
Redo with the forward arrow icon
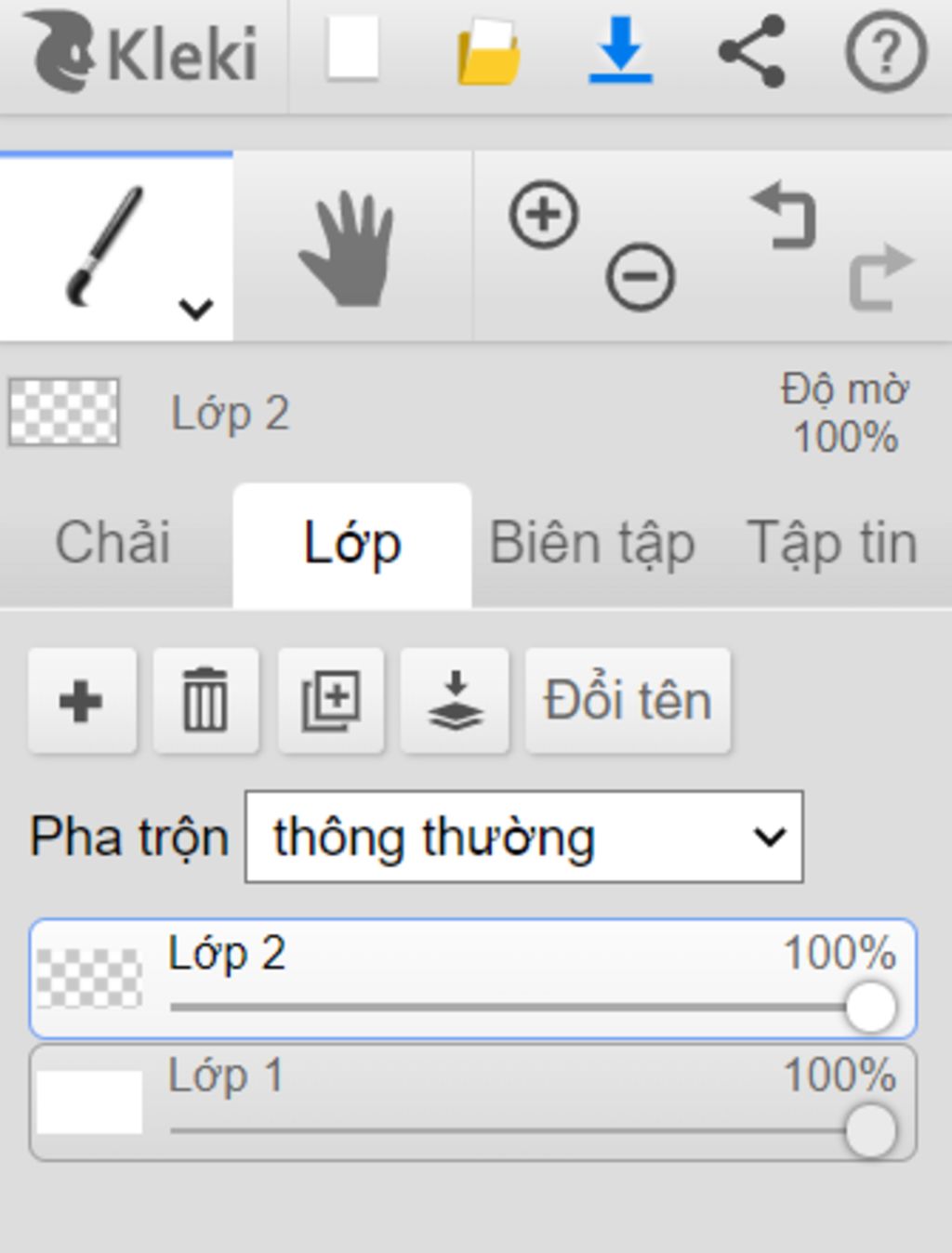[x=881, y=277]
